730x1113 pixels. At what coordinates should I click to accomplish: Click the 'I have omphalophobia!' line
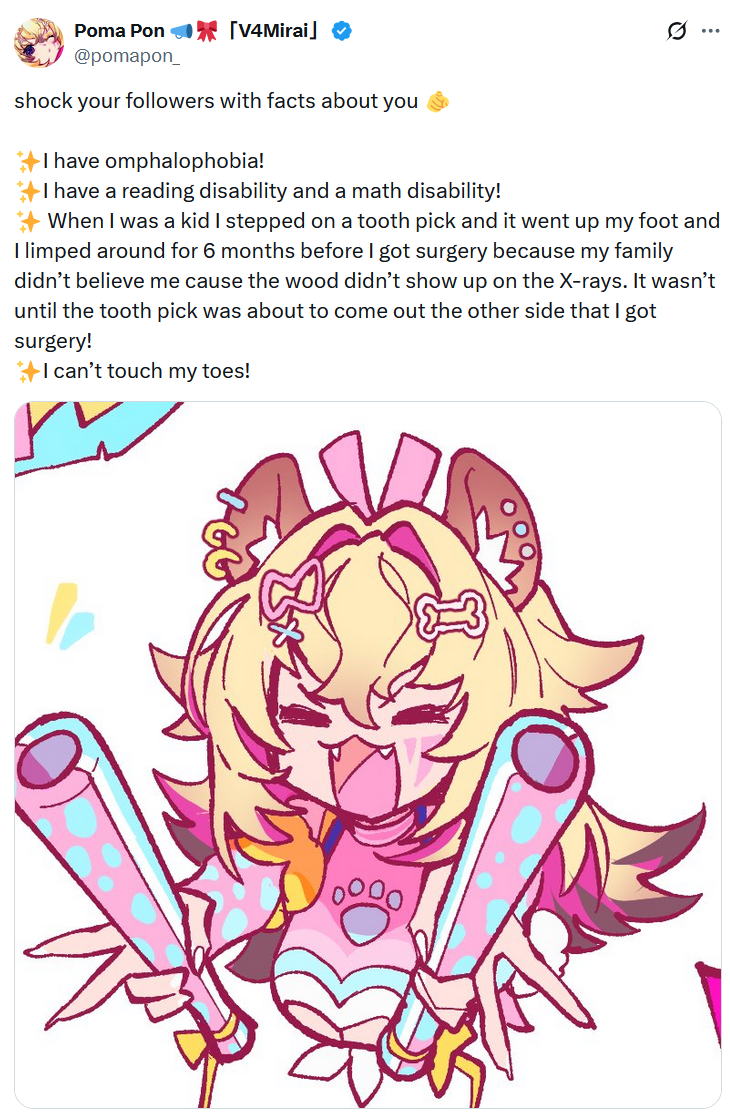153,162
